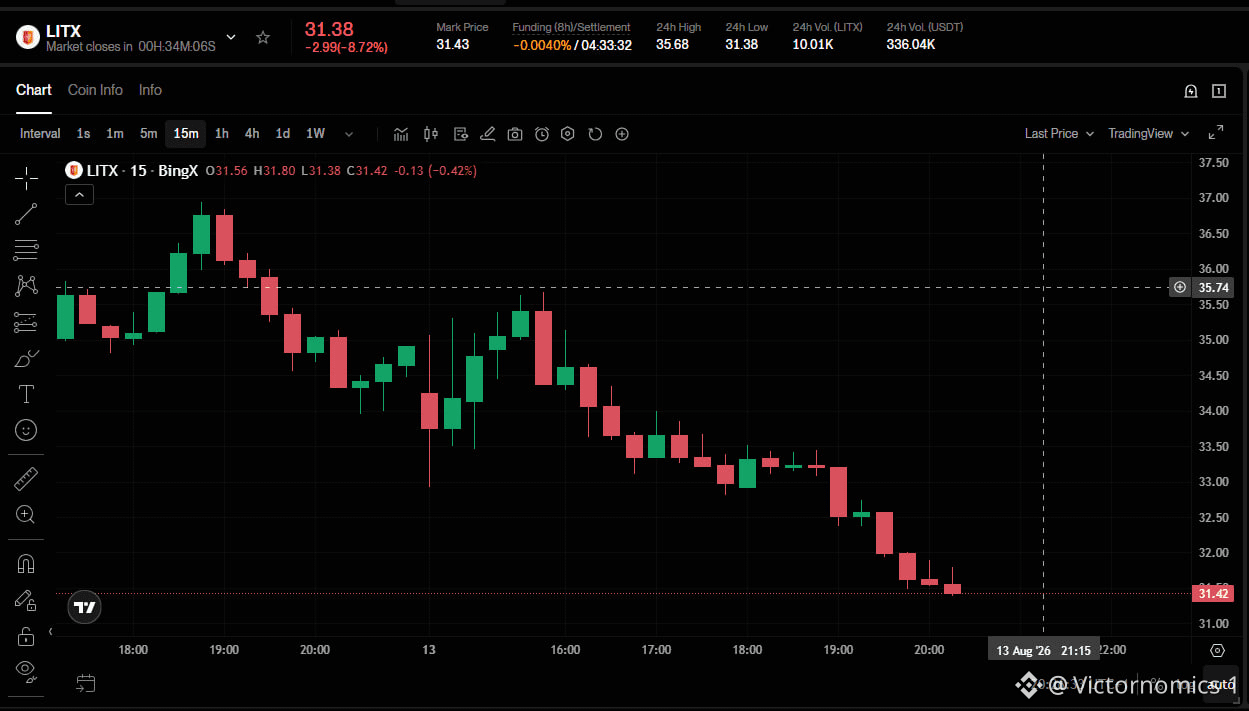Click the LITX symbol logo in header
This screenshot has height=711, width=1249.
[27, 38]
